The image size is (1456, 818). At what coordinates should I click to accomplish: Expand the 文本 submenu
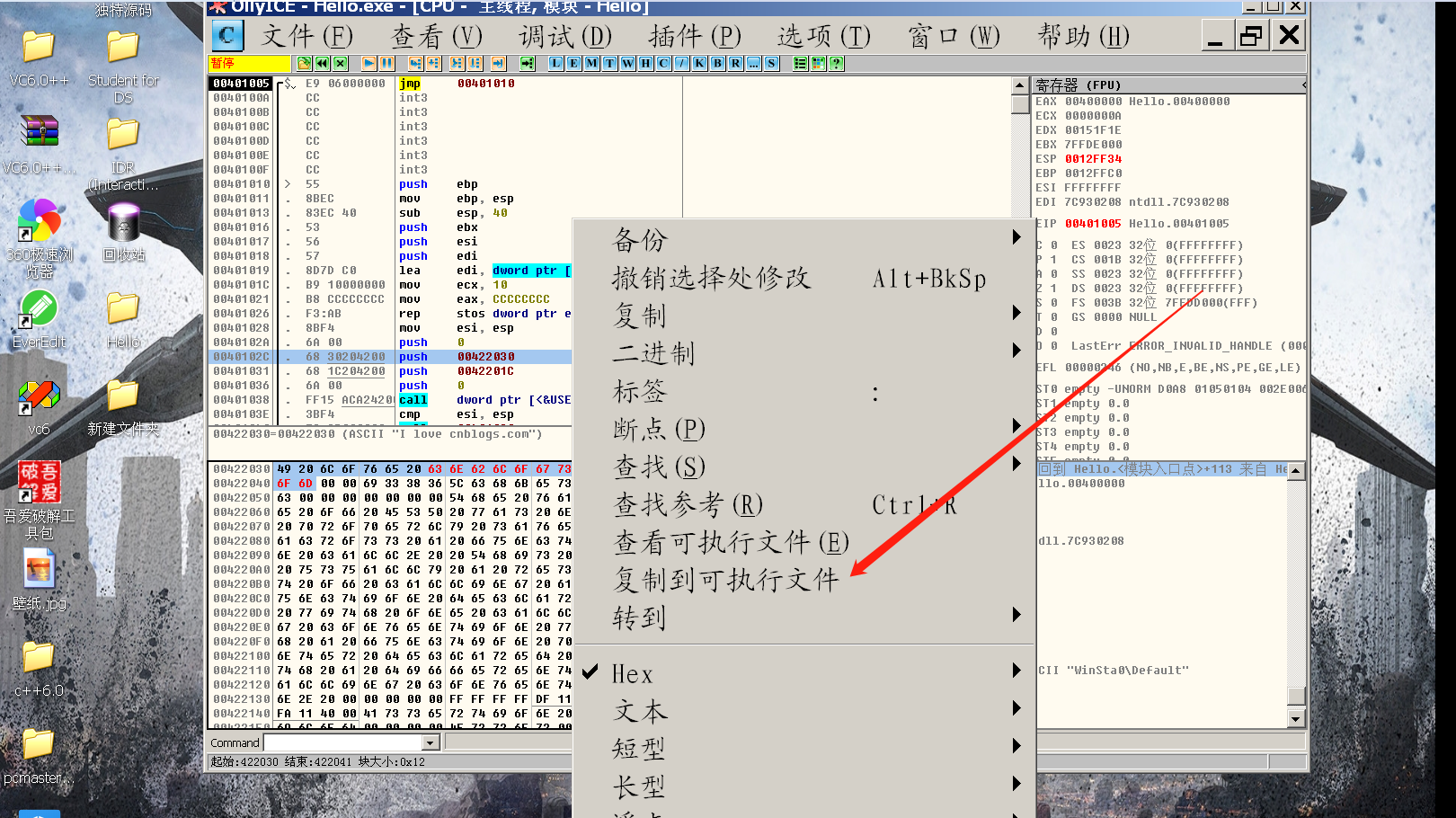[803, 711]
